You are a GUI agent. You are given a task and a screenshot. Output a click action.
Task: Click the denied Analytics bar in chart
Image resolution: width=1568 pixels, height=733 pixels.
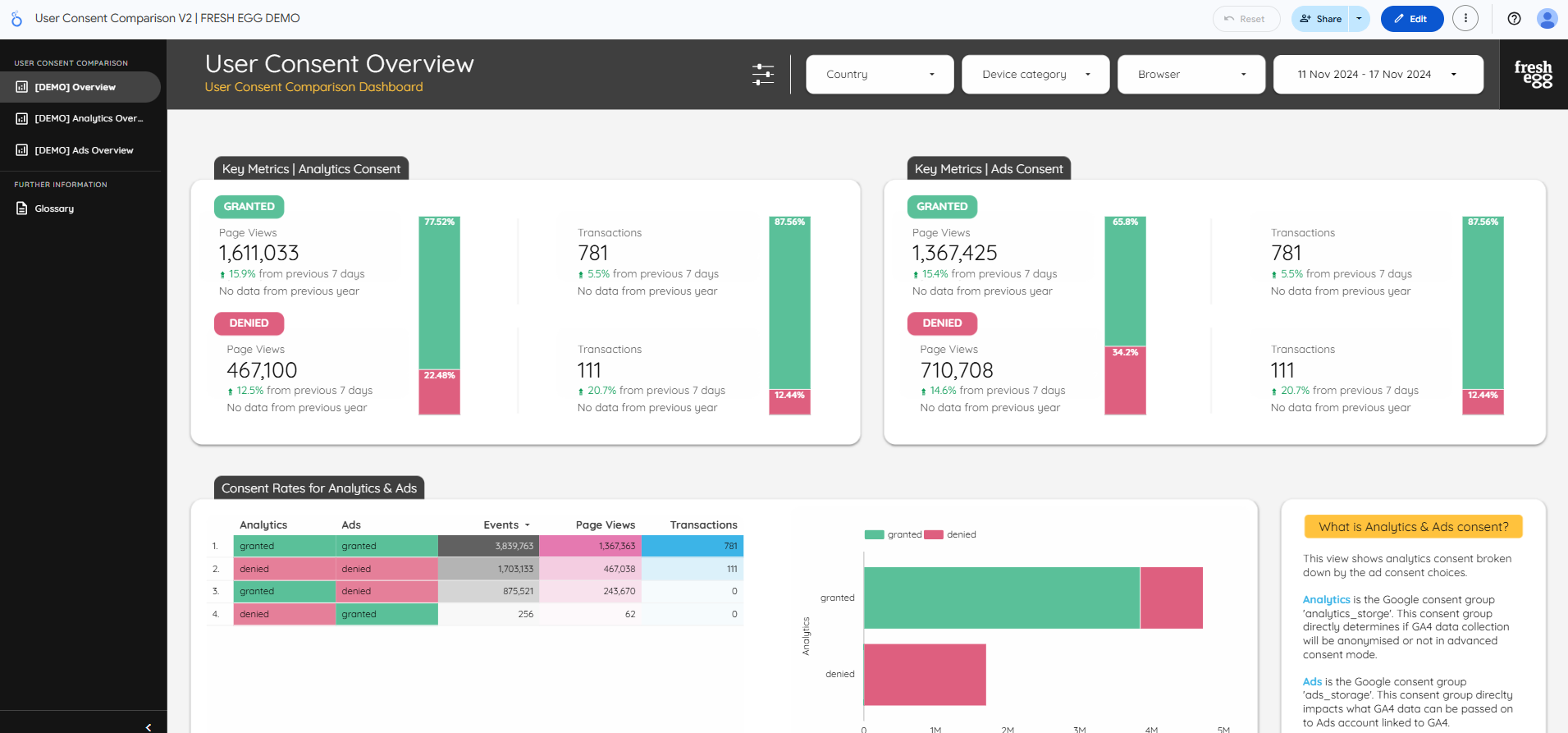(x=925, y=674)
